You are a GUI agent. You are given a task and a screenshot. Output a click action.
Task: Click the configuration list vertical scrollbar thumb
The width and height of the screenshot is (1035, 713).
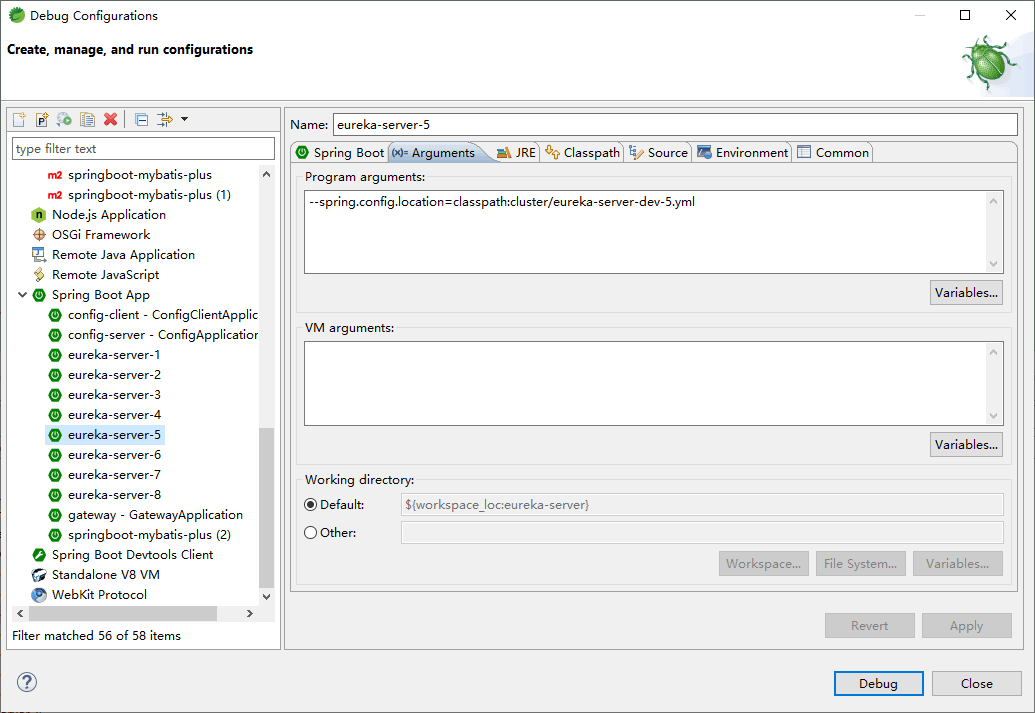[267, 507]
